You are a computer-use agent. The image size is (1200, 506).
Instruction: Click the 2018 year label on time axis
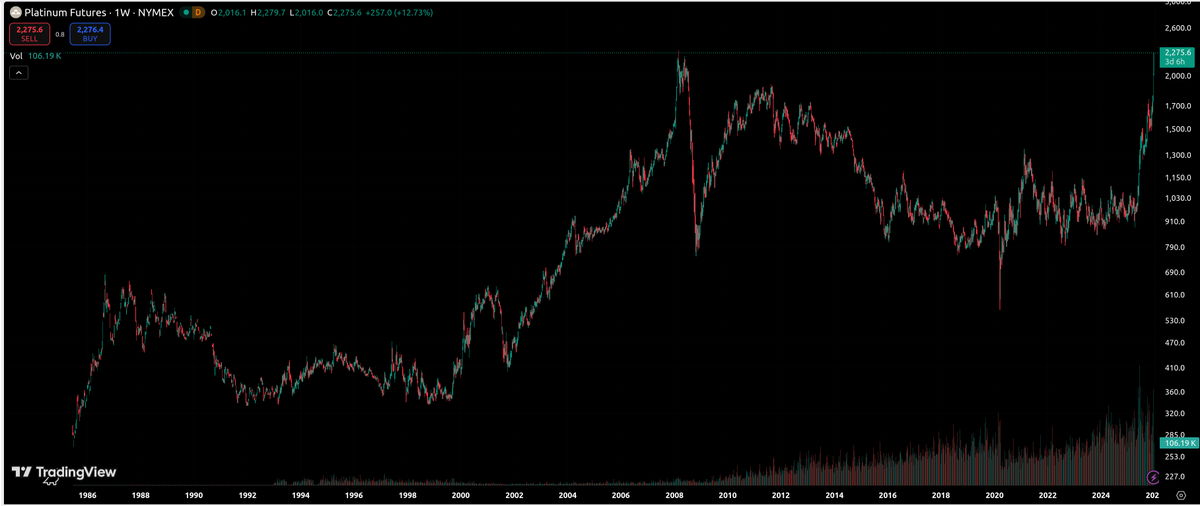[940, 495]
